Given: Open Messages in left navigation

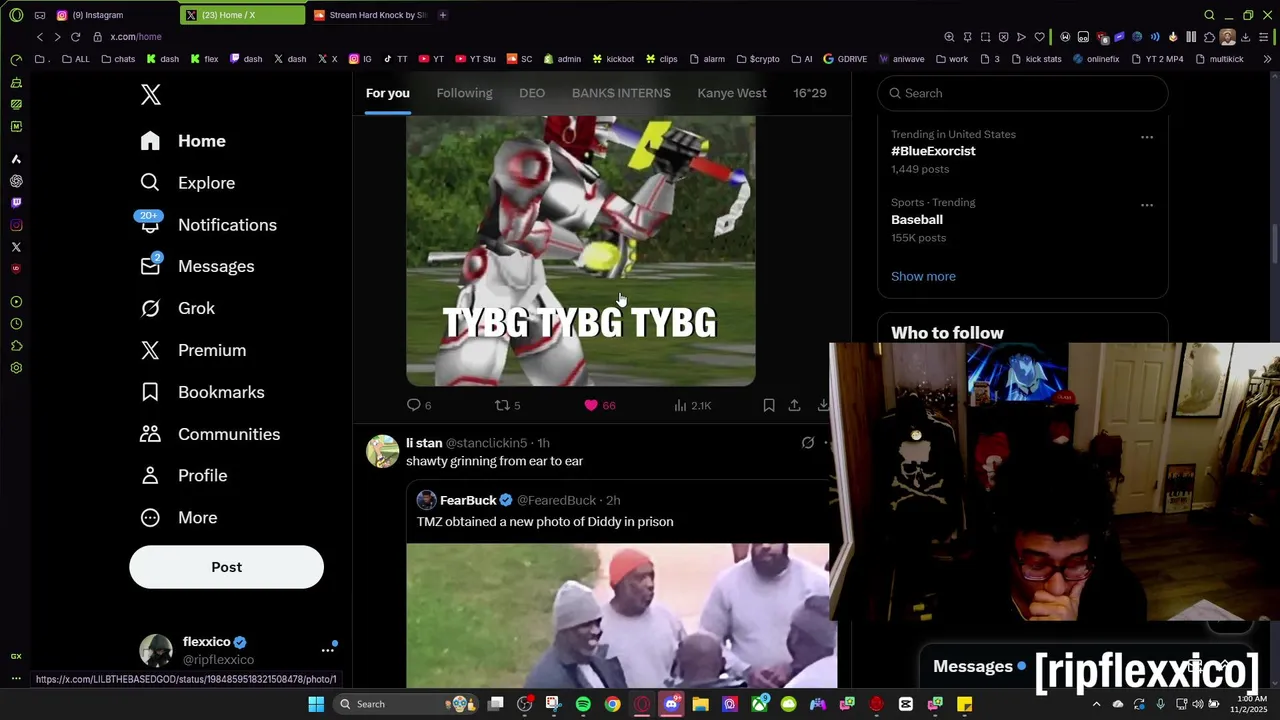Looking at the screenshot, I should pos(197,266).
